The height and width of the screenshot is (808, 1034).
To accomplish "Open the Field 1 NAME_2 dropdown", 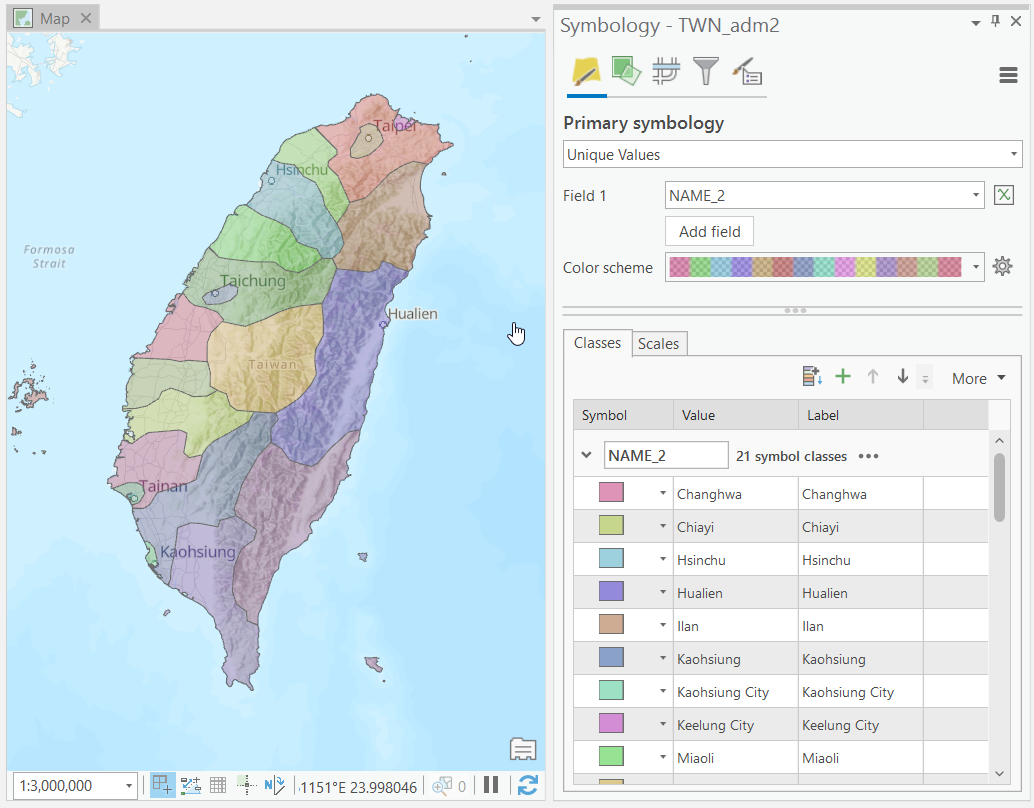I will (x=976, y=195).
